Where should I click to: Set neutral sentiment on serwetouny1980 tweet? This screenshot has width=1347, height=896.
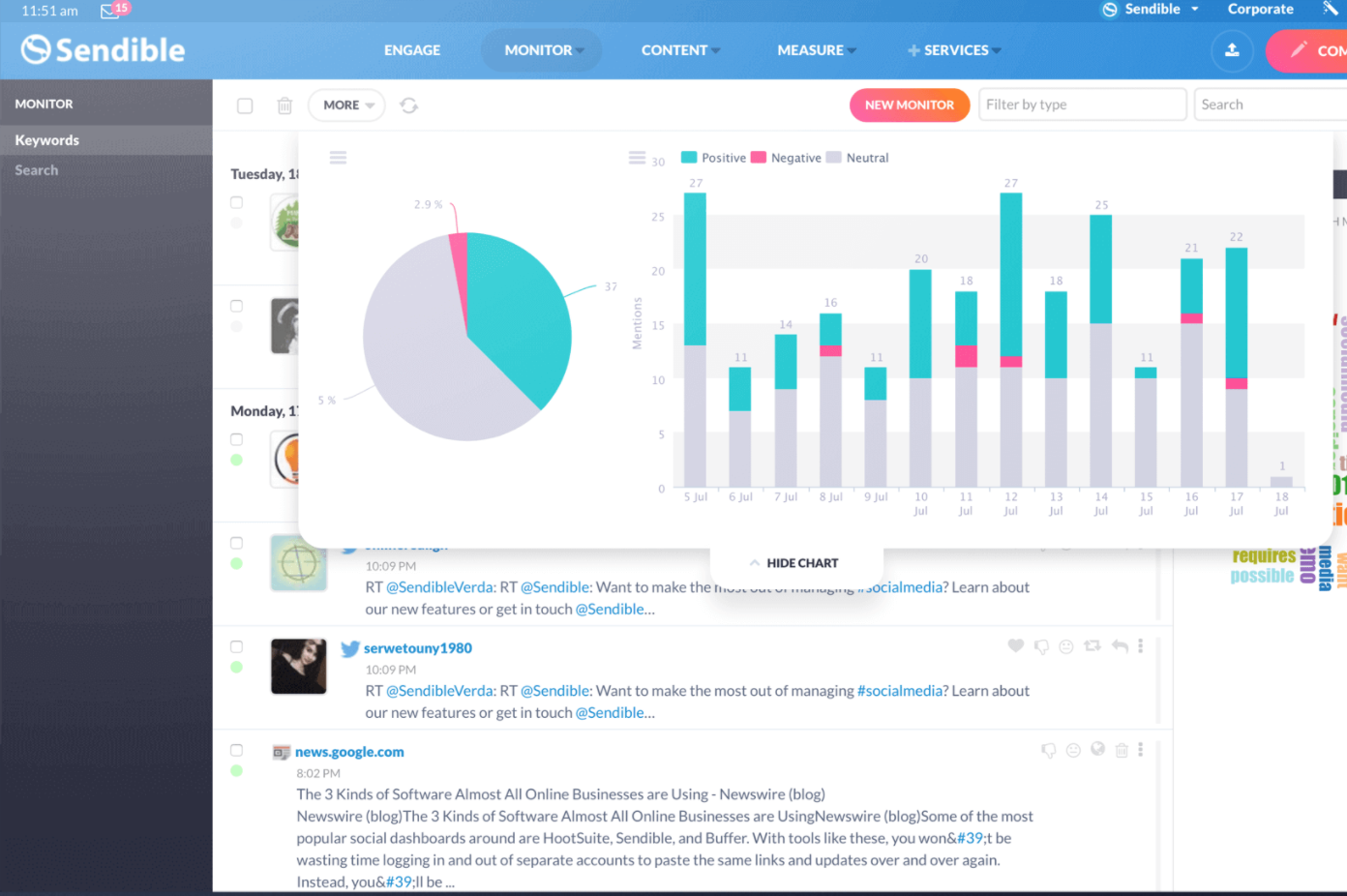(1066, 646)
